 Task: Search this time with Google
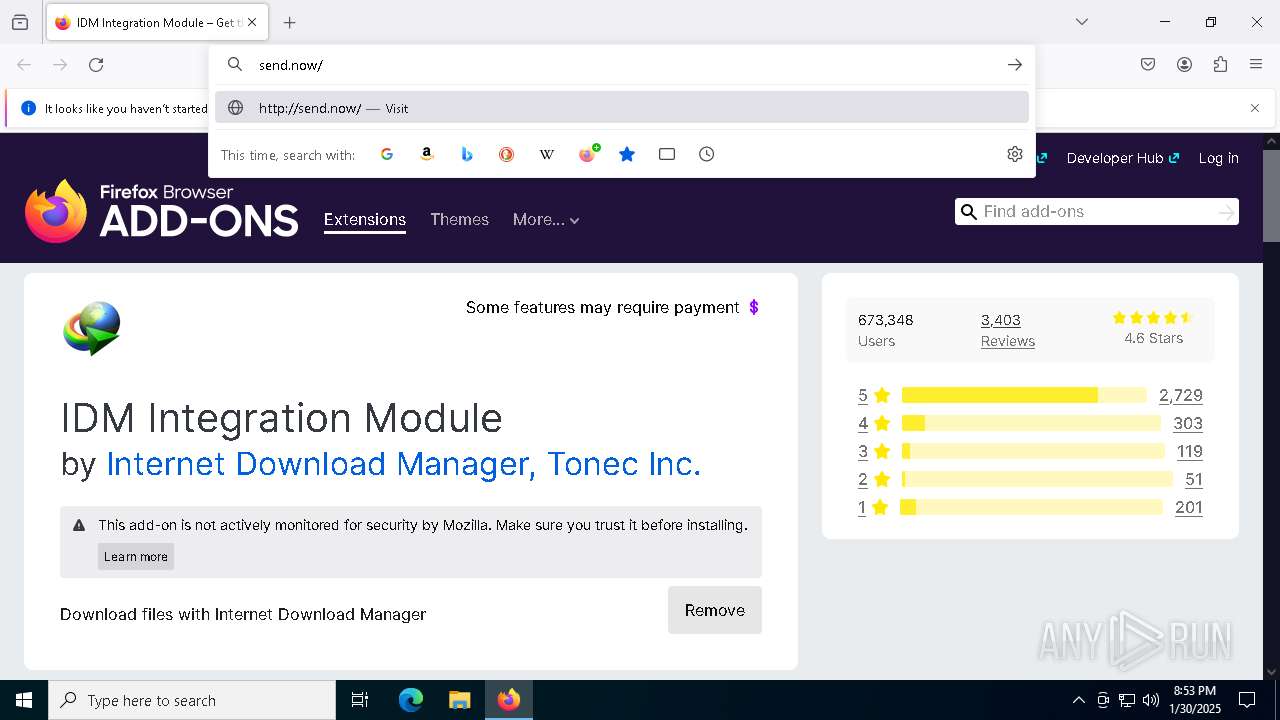pos(387,154)
